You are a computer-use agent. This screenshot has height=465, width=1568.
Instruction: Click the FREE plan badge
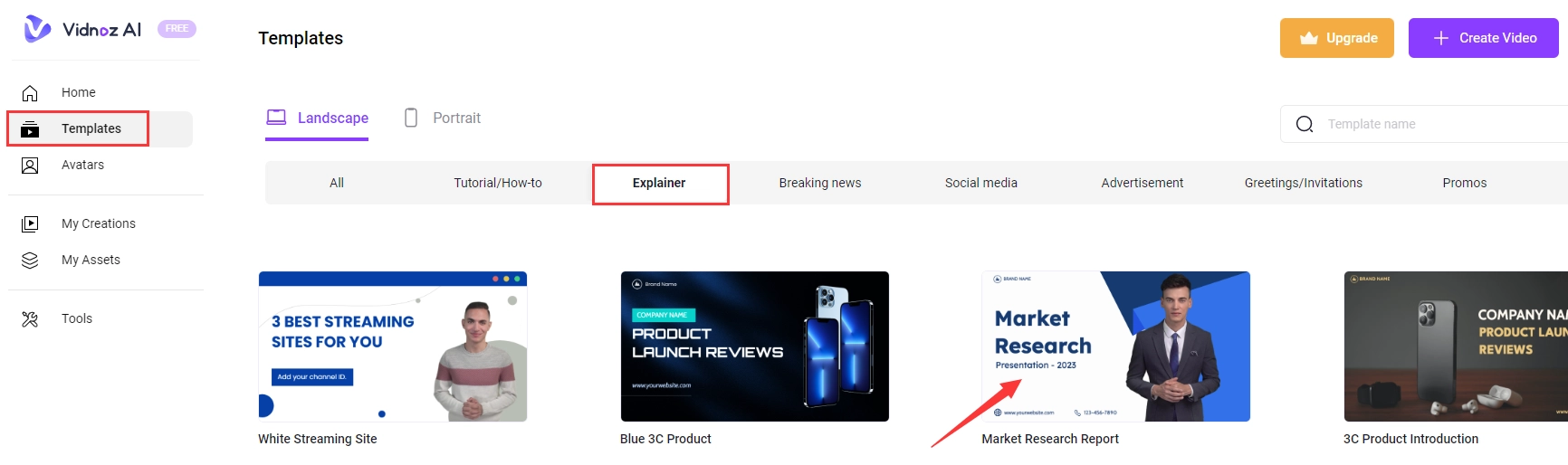point(177,29)
